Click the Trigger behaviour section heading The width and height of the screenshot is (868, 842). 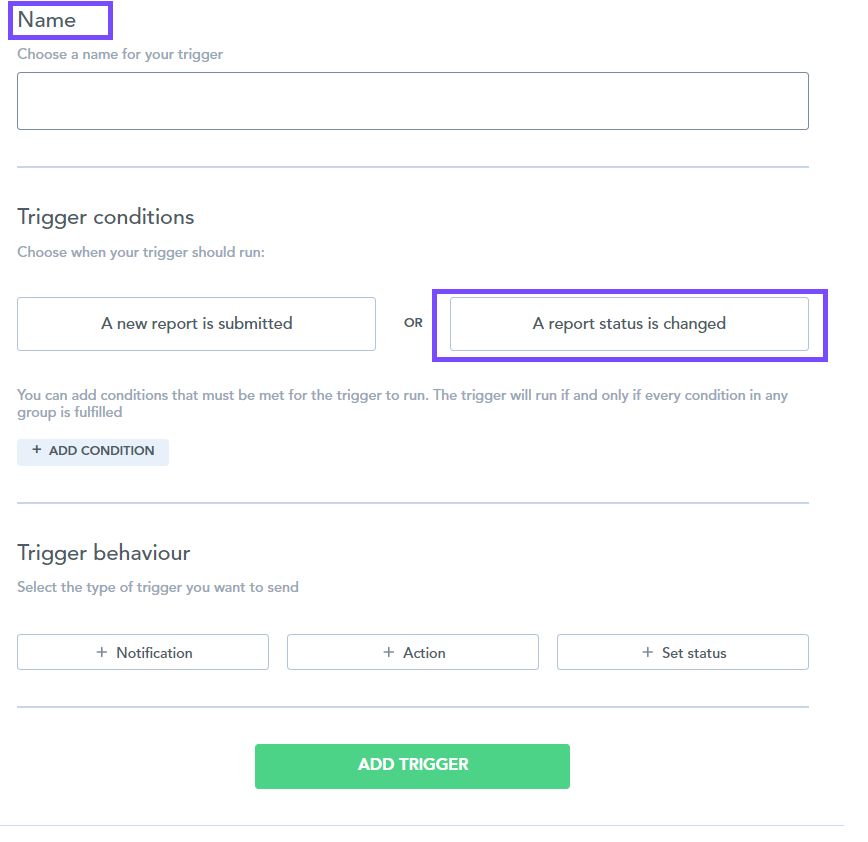[103, 552]
